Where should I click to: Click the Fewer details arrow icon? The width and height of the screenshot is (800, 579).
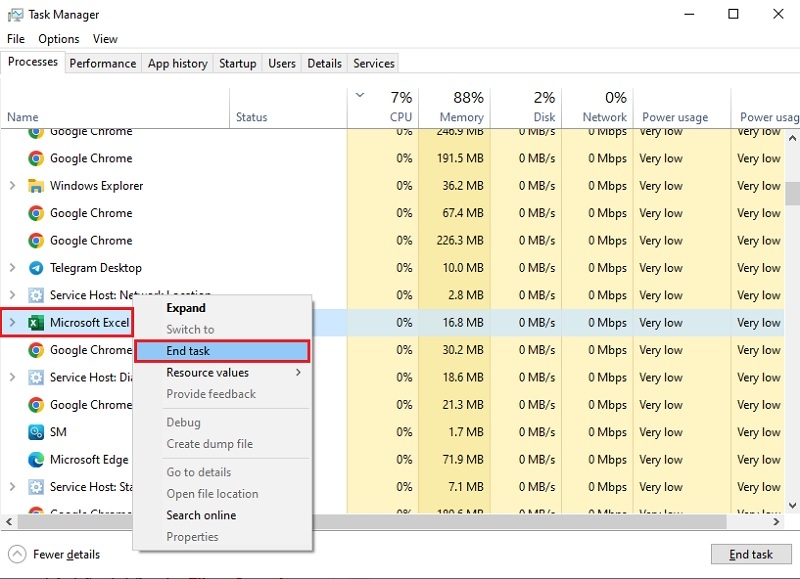click(17, 554)
